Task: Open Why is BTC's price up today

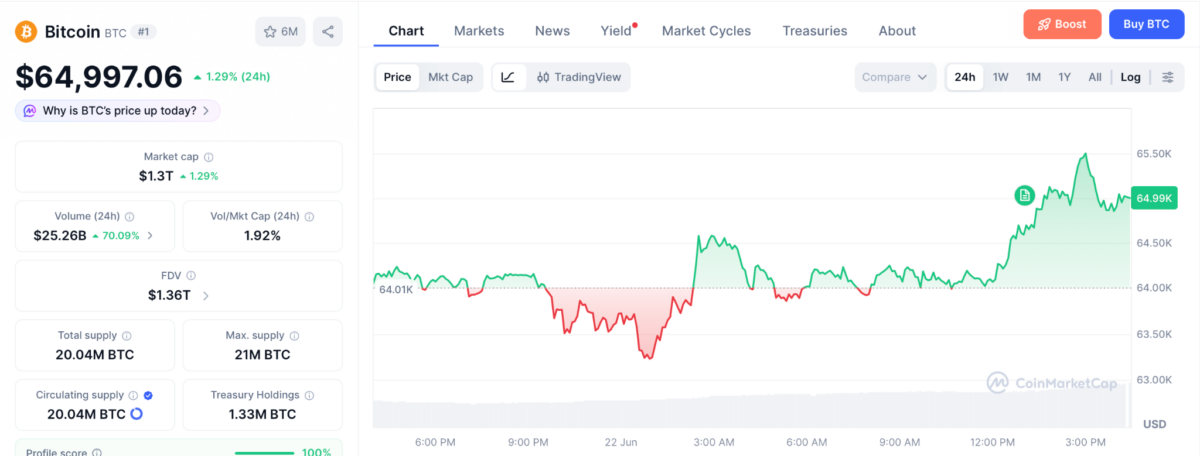Action: (x=118, y=111)
